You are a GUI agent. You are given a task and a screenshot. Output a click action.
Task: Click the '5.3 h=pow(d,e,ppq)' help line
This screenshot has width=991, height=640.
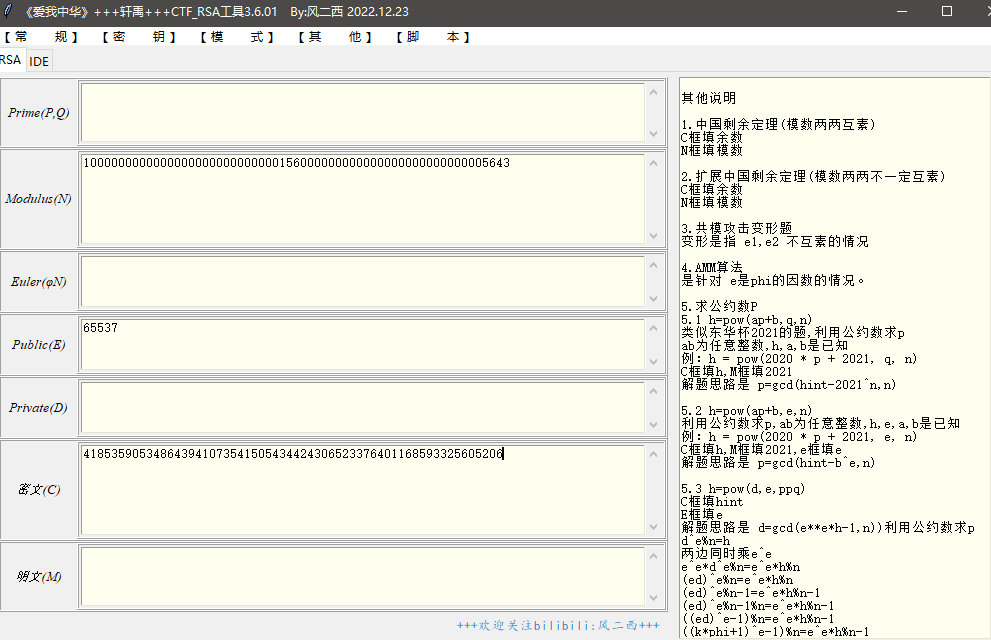[743, 489]
